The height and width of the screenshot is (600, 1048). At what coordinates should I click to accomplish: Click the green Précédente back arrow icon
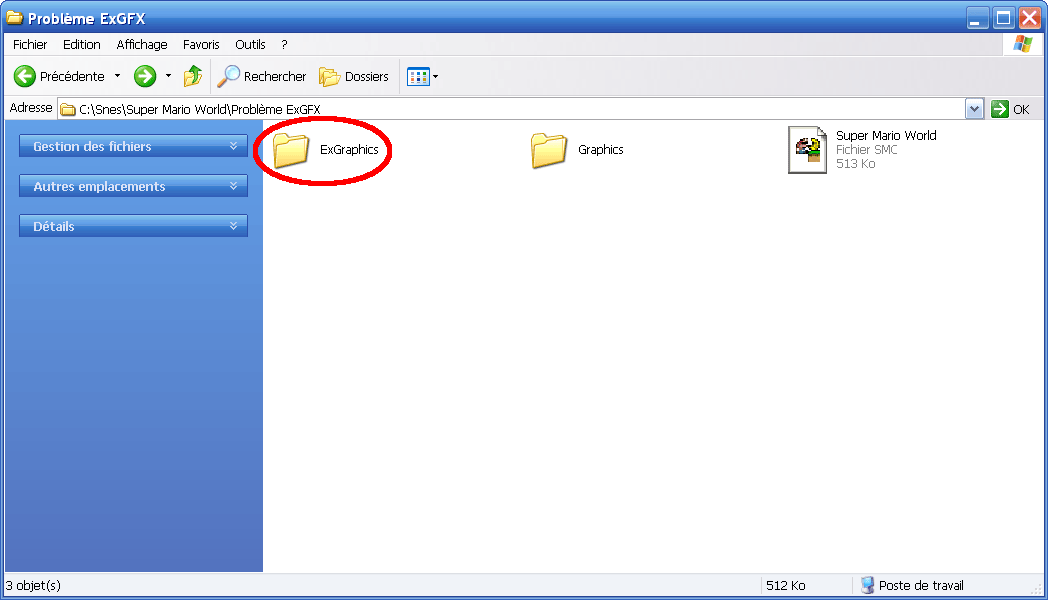(x=25, y=76)
